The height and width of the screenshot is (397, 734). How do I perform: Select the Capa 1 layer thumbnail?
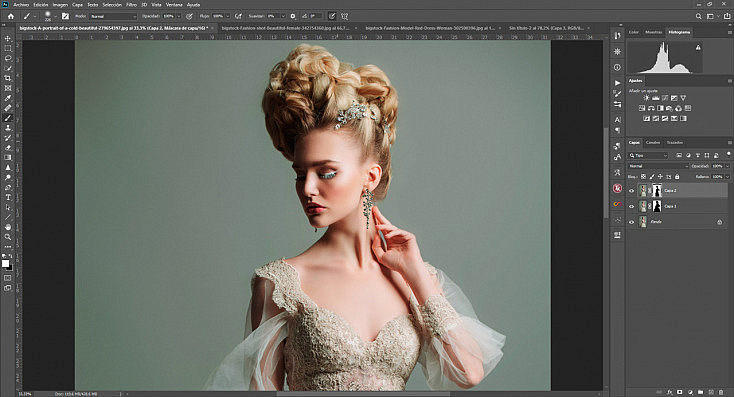coord(643,206)
